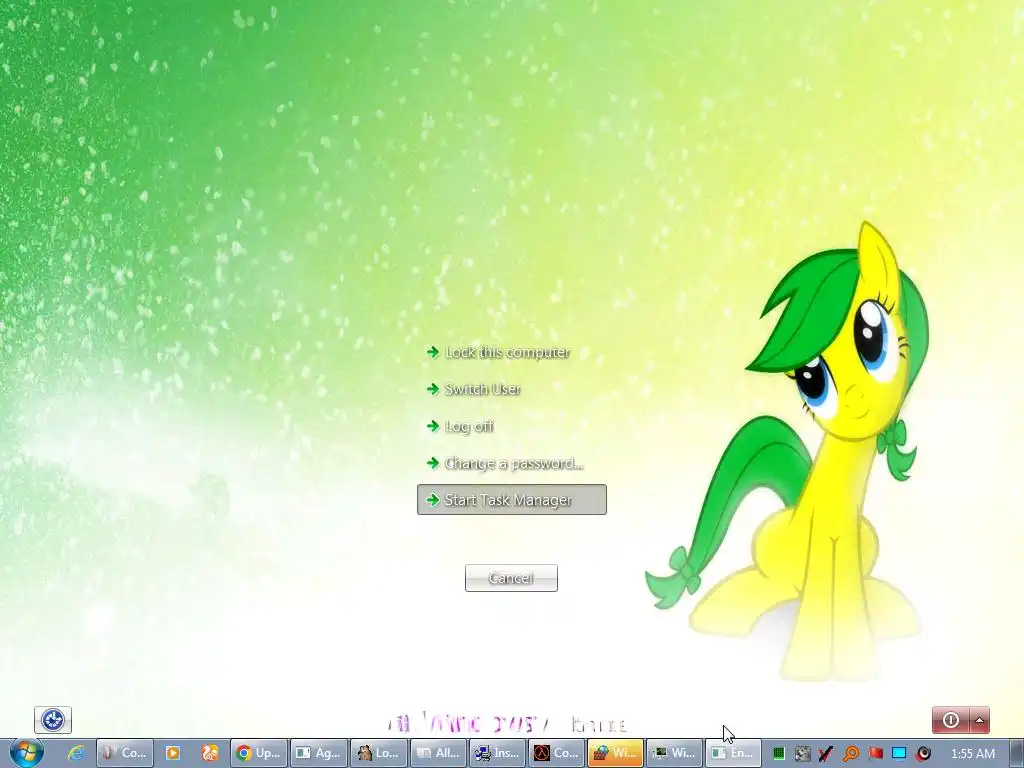Launch Internet Explorer from taskbar
This screenshot has height=768, width=1024.
pyautogui.click(x=76, y=753)
